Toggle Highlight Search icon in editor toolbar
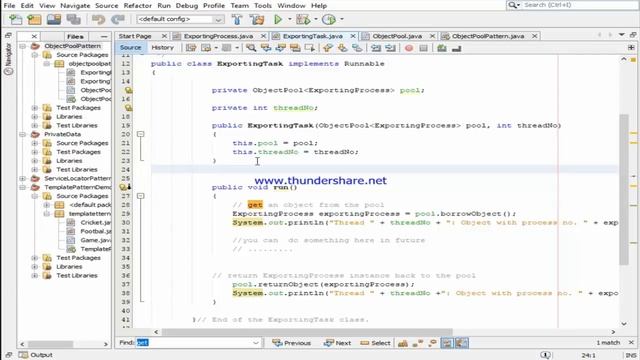 click(x=295, y=48)
